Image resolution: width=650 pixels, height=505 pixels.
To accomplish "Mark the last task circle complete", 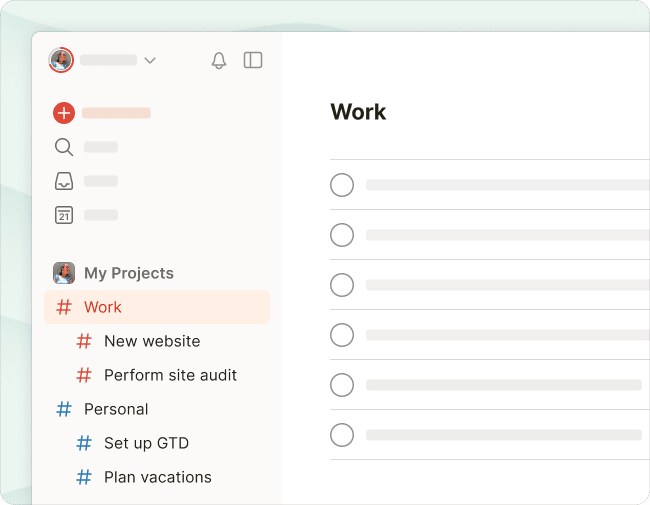I will coord(342,435).
